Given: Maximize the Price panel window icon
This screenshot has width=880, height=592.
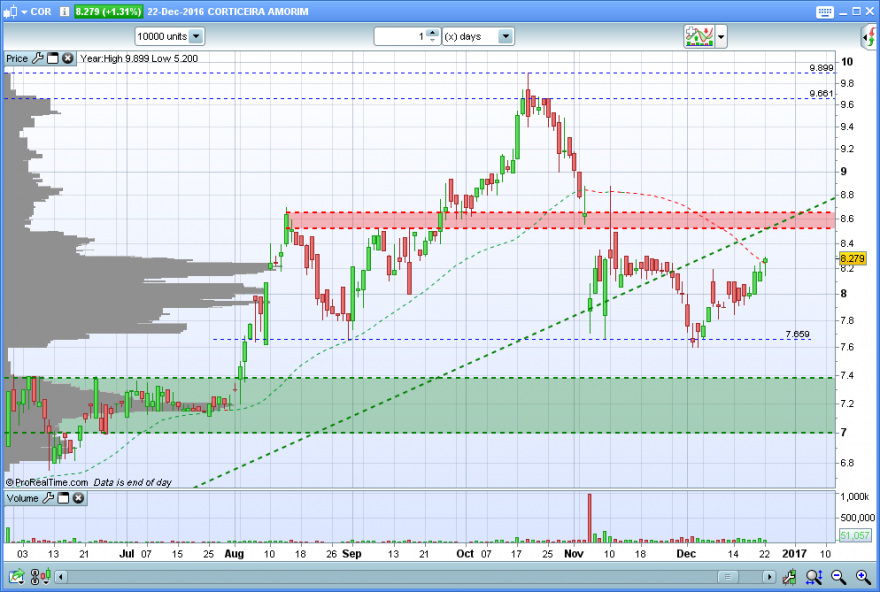Looking at the screenshot, I should pyautogui.click(x=53, y=58).
